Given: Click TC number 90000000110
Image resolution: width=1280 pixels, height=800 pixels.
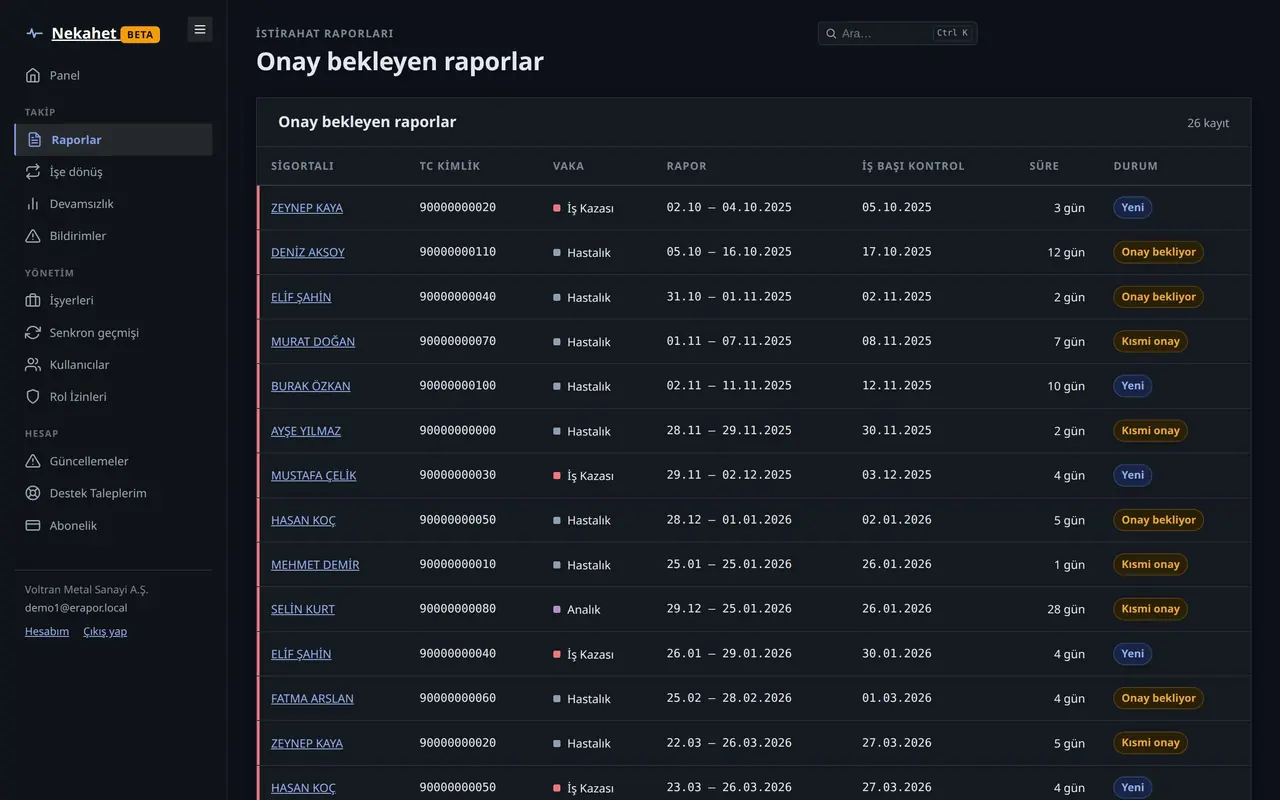Looking at the screenshot, I should pyautogui.click(x=458, y=252).
